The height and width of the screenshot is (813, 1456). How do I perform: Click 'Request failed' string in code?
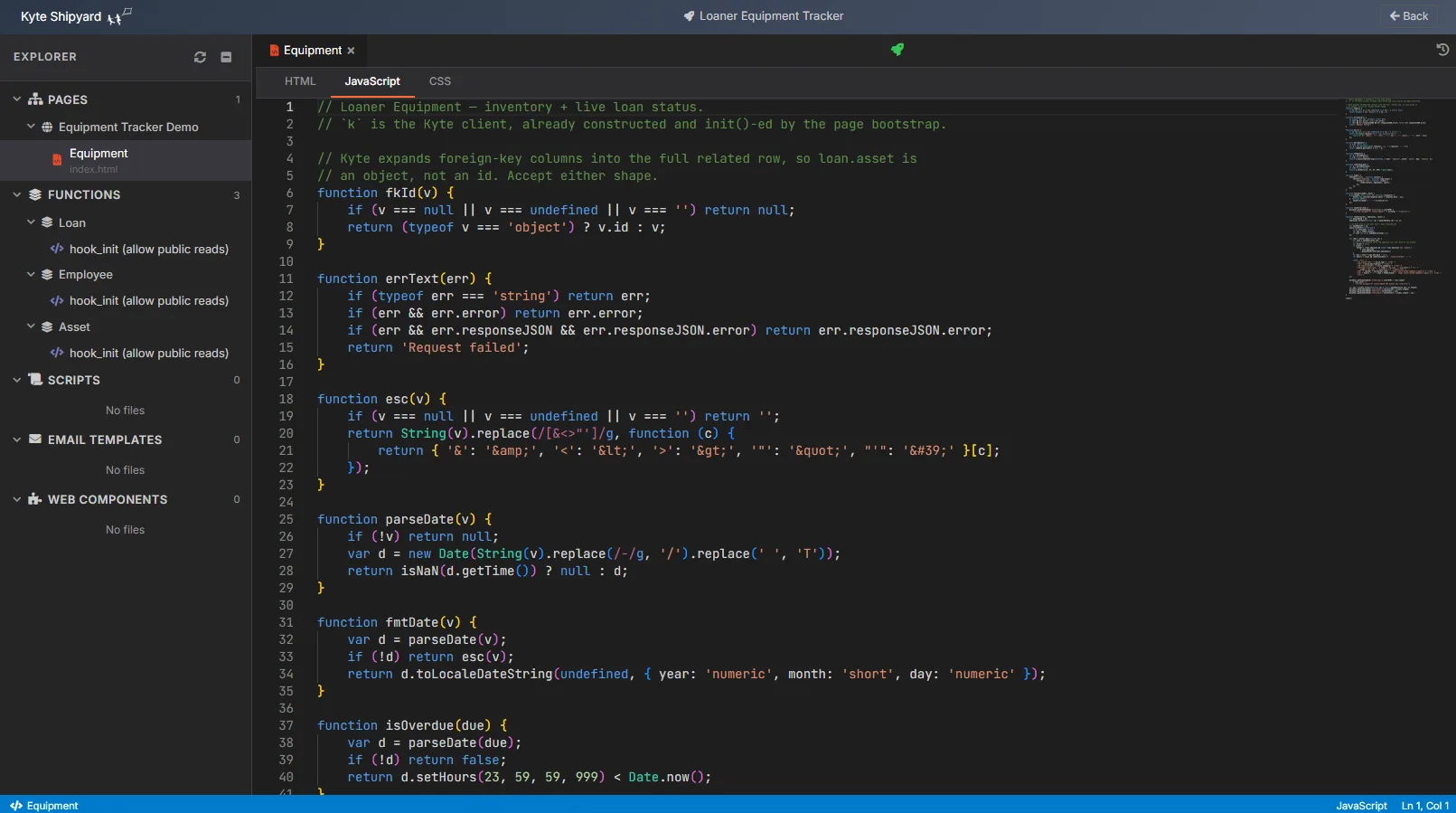tap(461, 347)
